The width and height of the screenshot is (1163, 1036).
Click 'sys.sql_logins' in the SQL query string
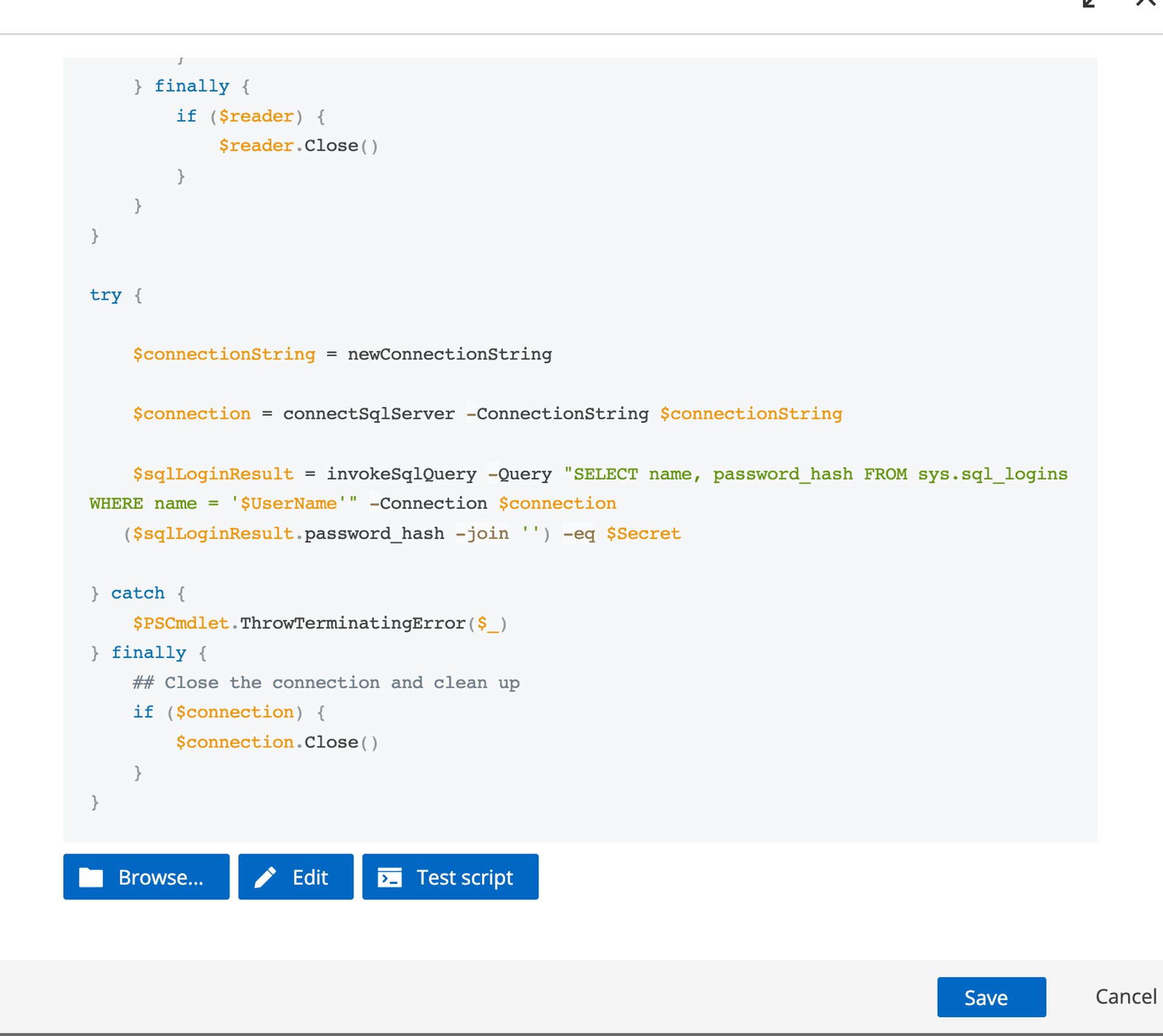992,474
